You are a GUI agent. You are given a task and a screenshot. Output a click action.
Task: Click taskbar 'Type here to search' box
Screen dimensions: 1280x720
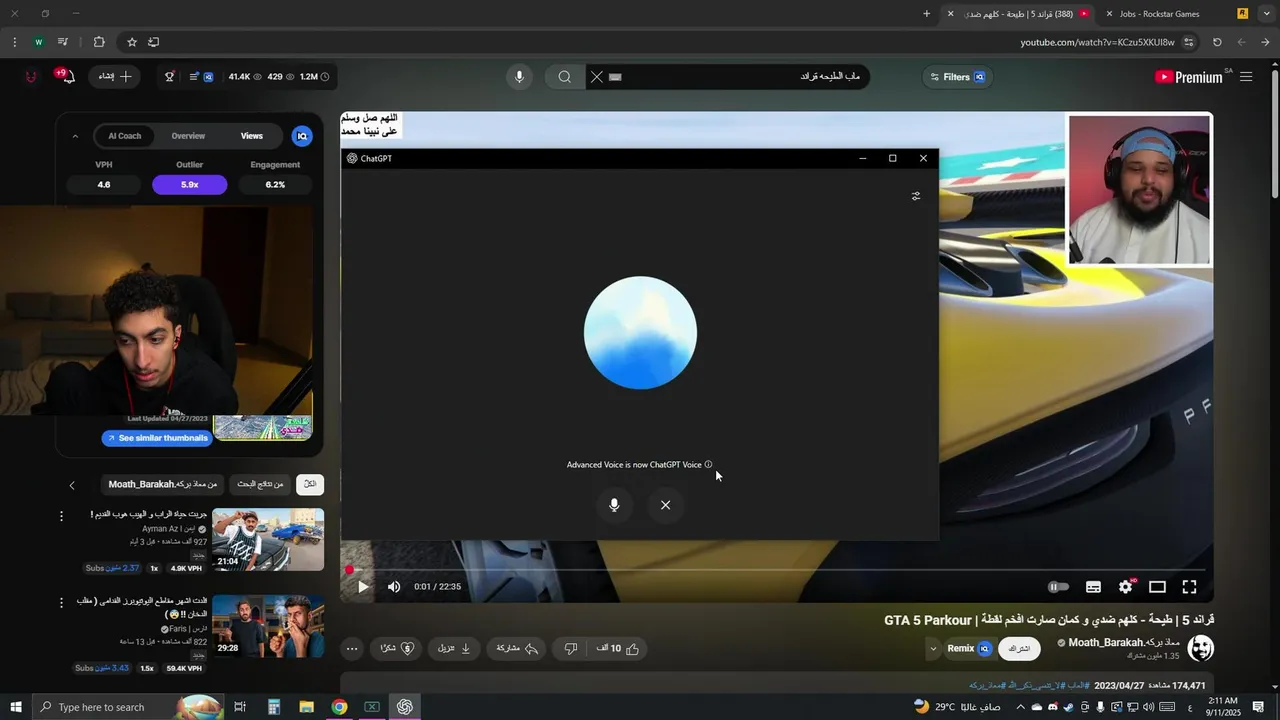[x=127, y=707]
